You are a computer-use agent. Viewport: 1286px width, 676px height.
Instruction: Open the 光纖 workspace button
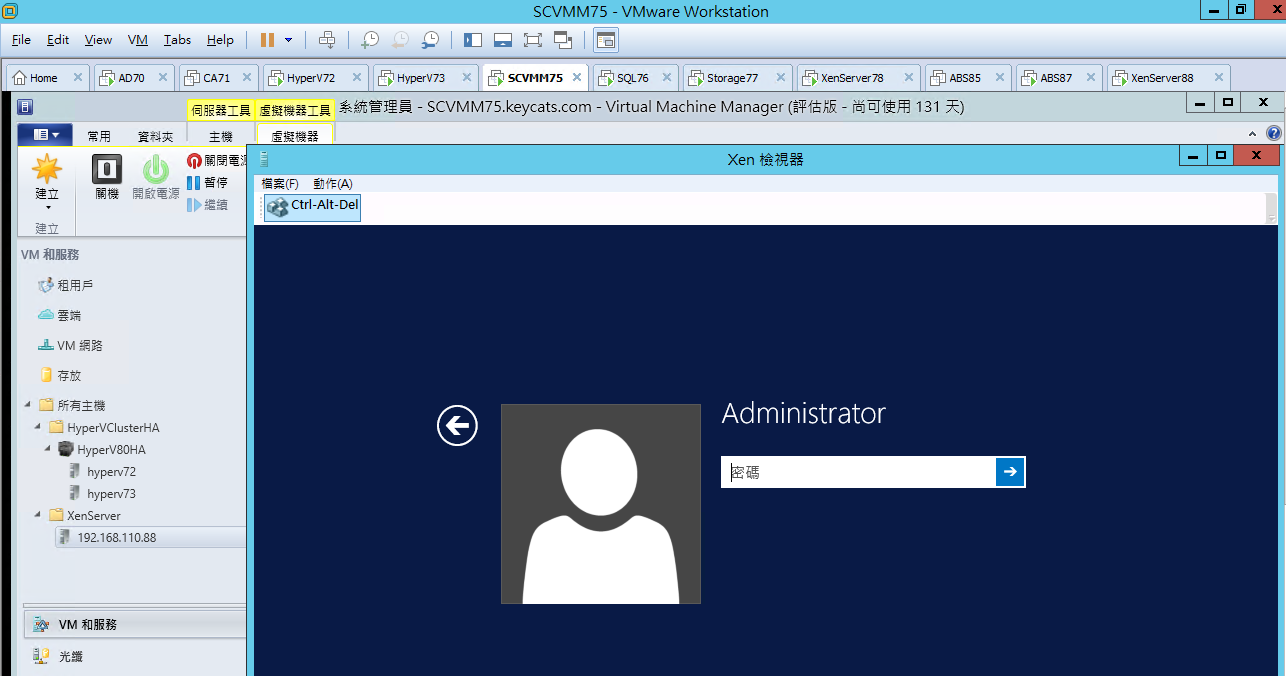point(135,656)
